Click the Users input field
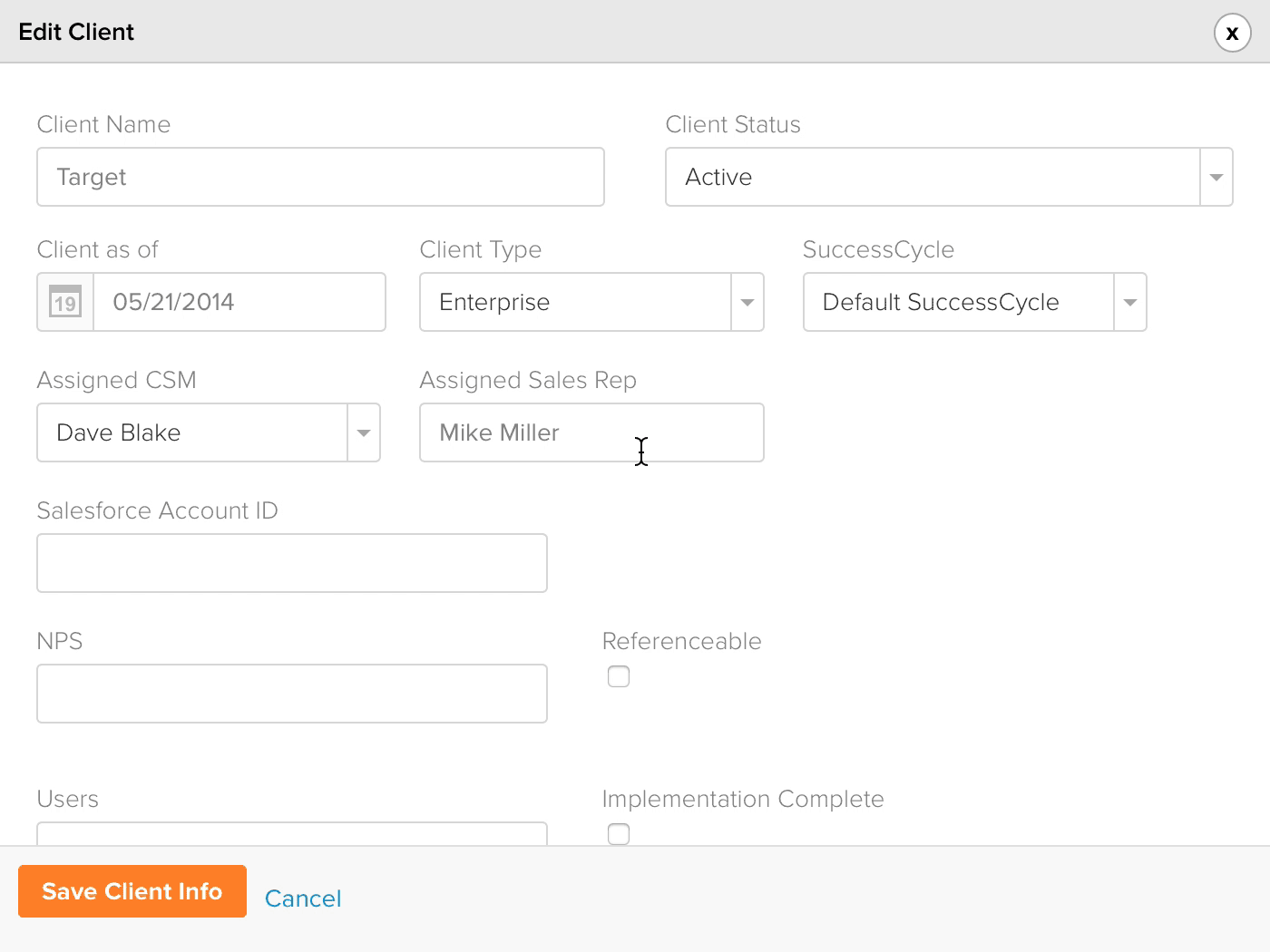 click(292, 833)
